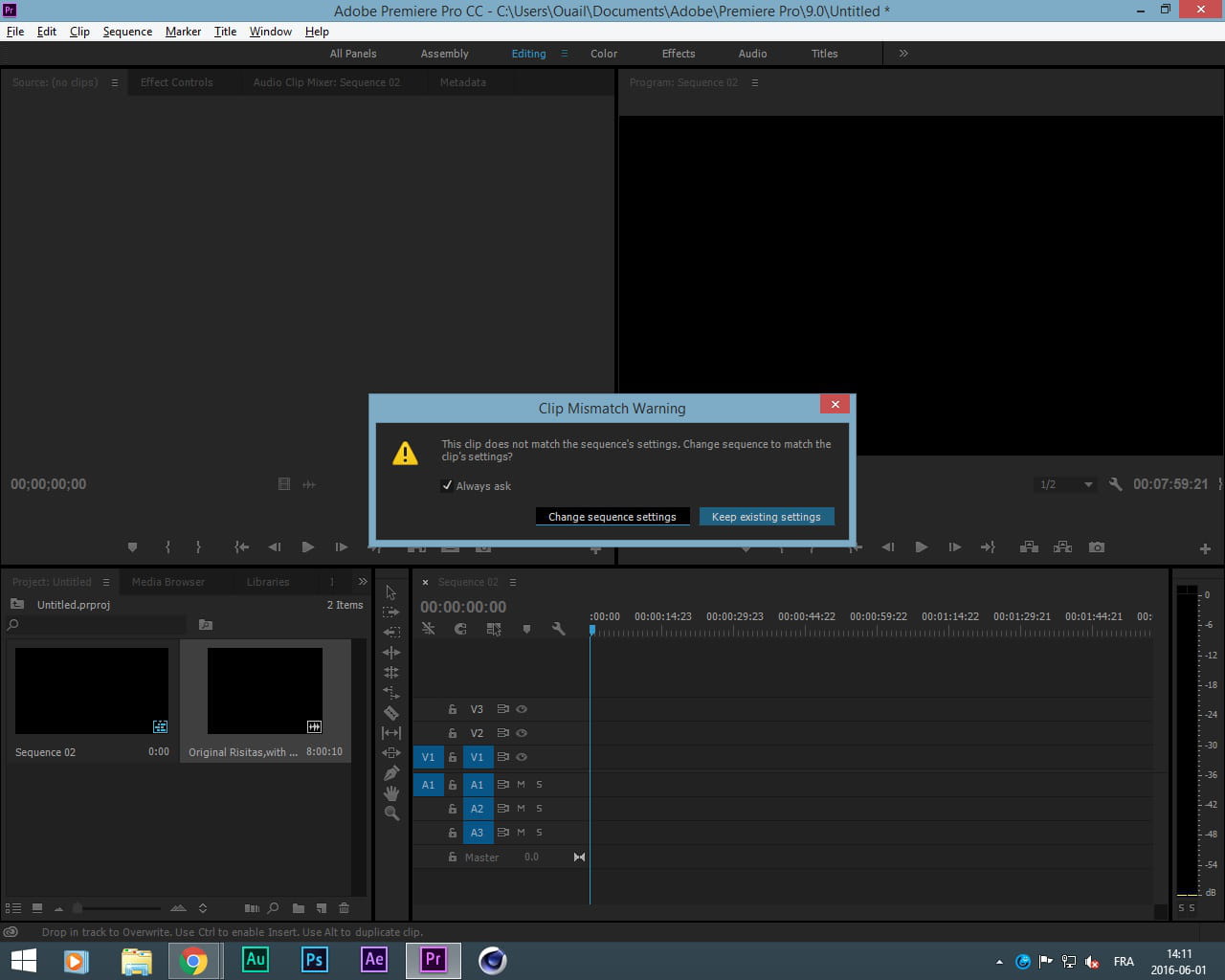This screenshot has width=1225, height=980.
Task: Open the Sequence menu
Action: click(x=127, y=32)
